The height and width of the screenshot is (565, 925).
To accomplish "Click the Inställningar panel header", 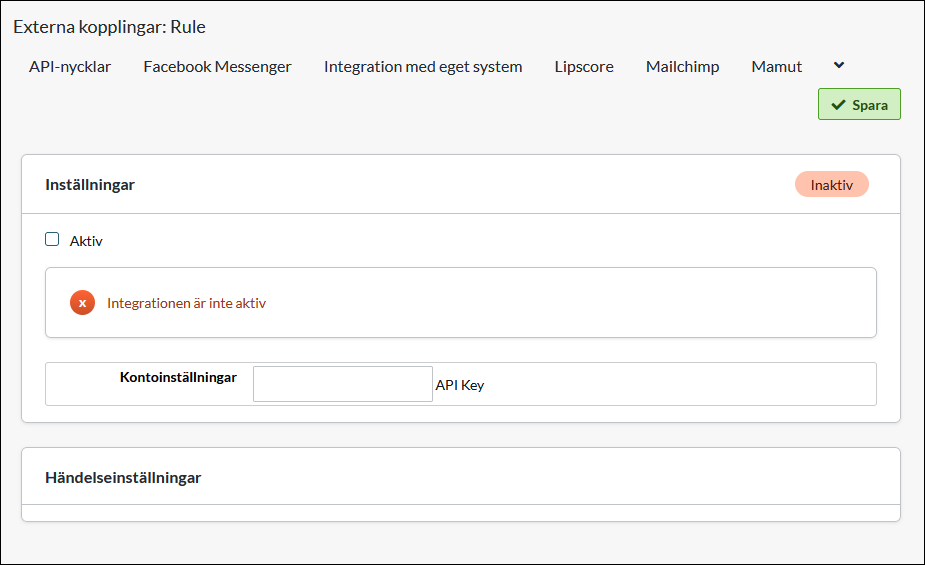I will click(90, 185).
